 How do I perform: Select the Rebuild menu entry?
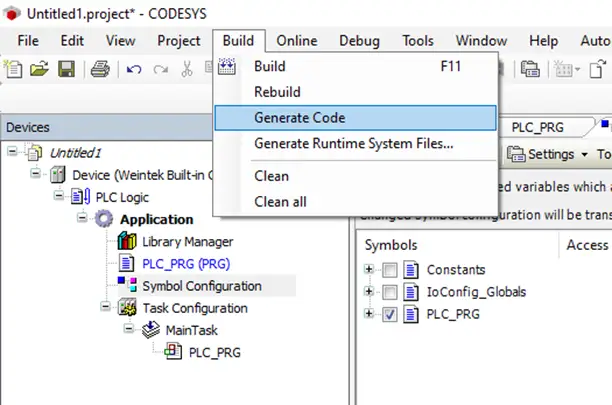point(356,92)
